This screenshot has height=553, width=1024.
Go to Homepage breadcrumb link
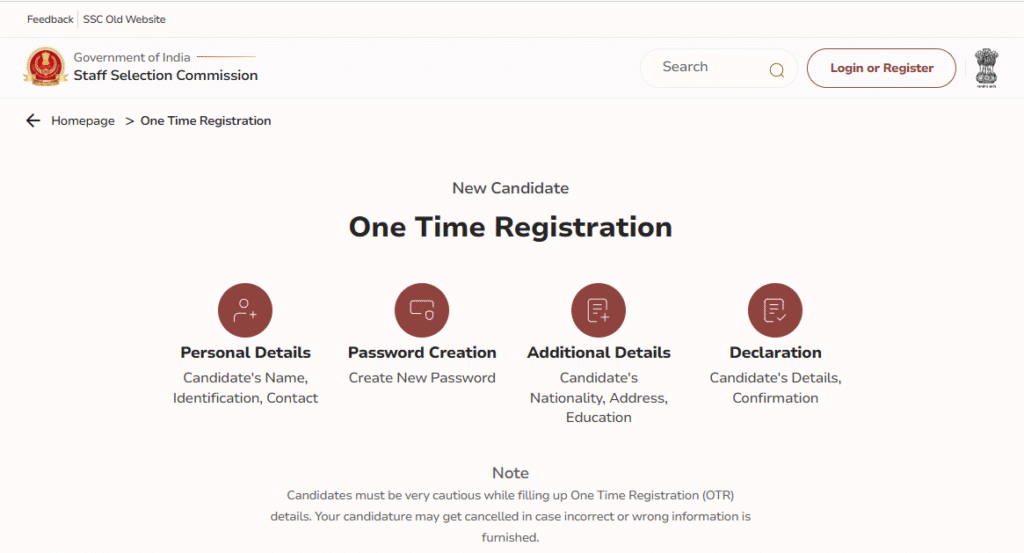83,121
